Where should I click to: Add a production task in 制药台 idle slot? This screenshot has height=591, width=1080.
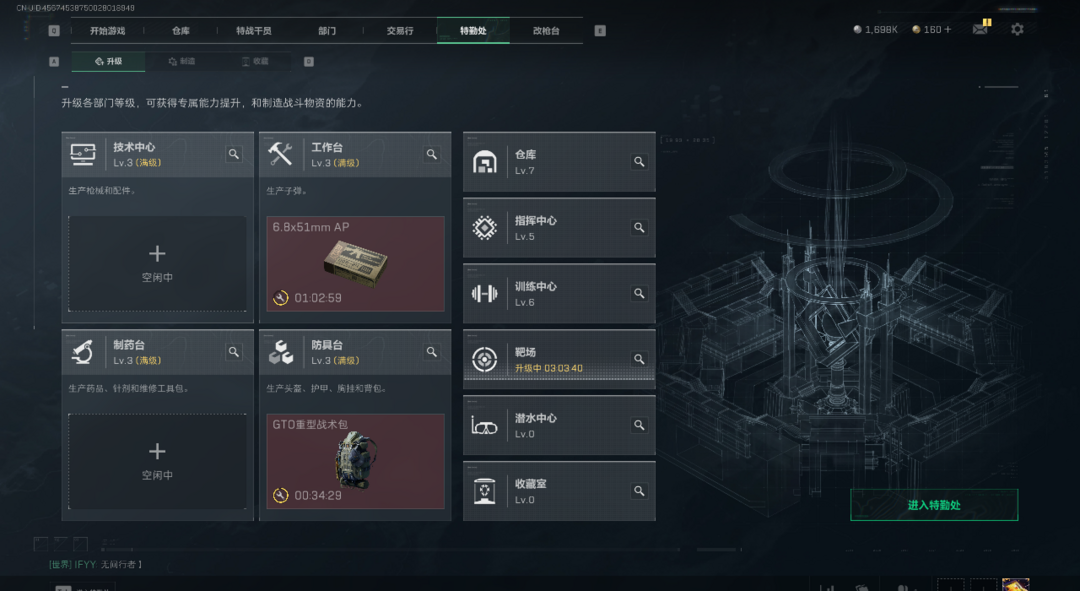pyautogui.click(x=157, y=462)
